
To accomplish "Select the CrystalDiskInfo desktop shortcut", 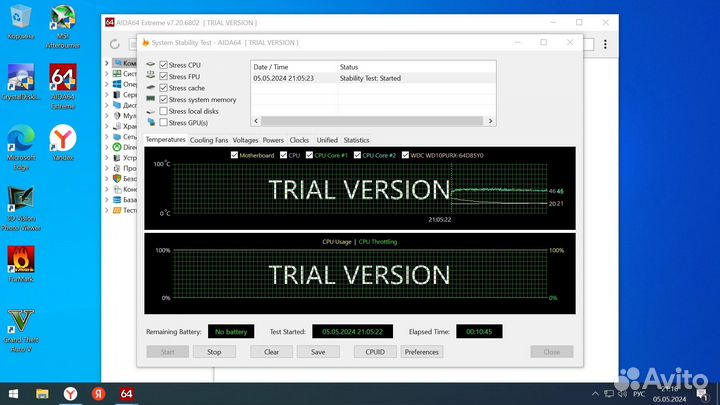I will (x=21, y=82).
